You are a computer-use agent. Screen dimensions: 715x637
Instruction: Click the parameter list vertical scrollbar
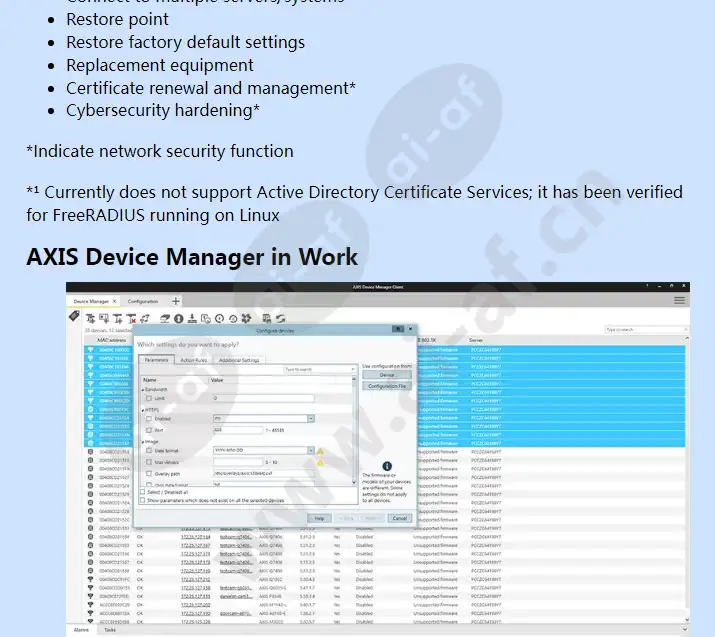tap(354, 430)
